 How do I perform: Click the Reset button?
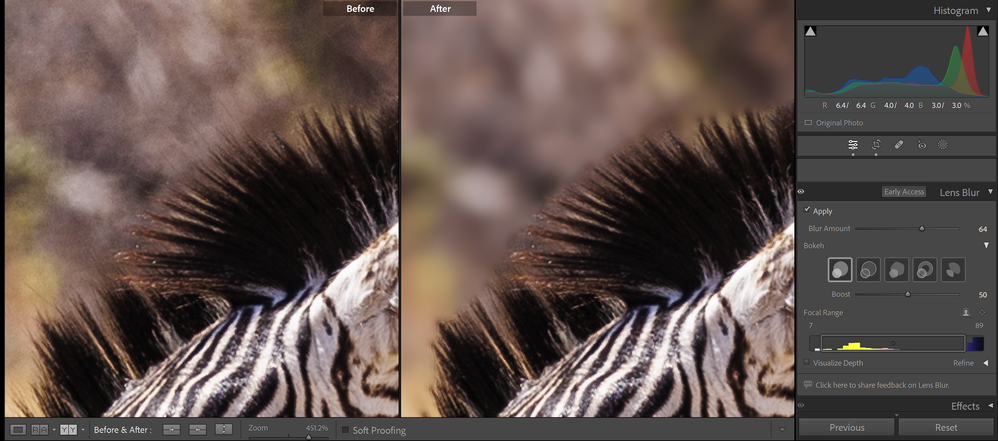tap(946, 427)
